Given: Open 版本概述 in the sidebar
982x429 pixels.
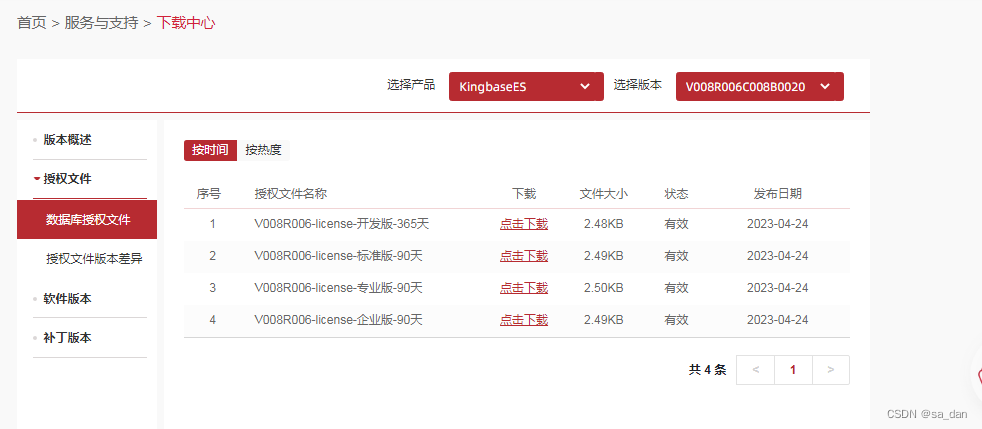Looking at the screenshot, I should (x=68, y=140).
